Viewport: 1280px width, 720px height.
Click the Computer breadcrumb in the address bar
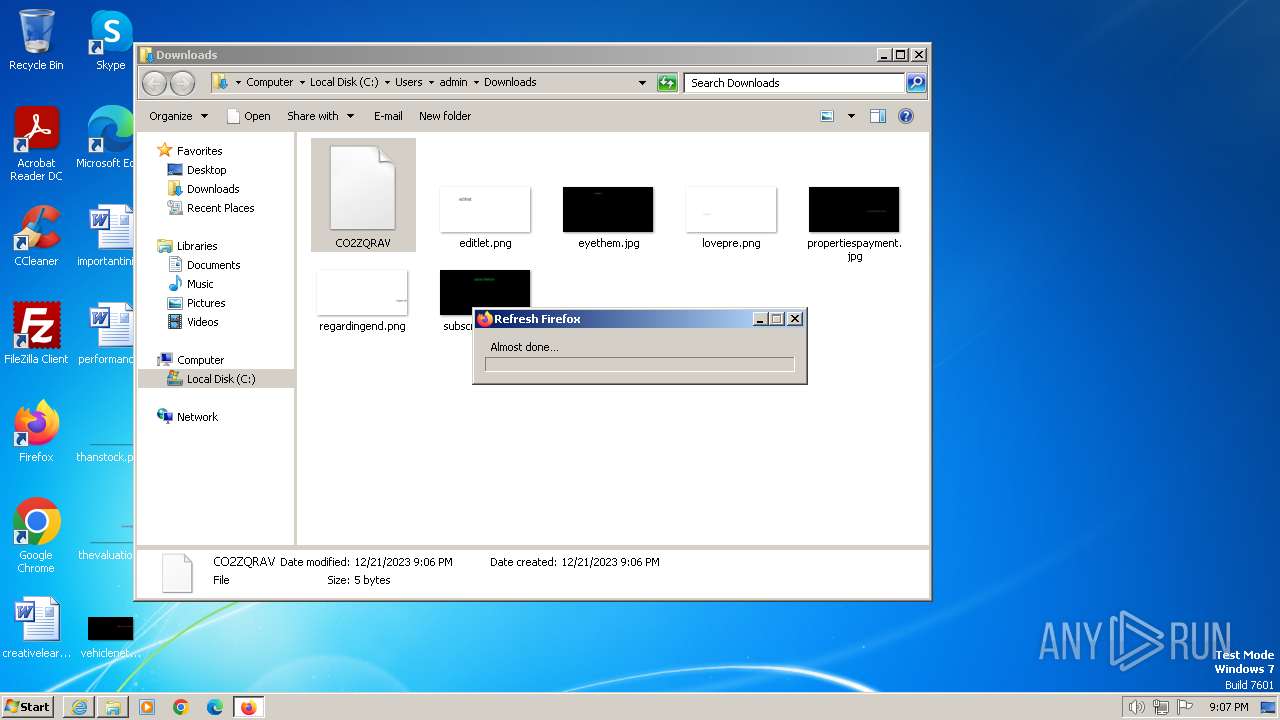[x=270, y=83]
